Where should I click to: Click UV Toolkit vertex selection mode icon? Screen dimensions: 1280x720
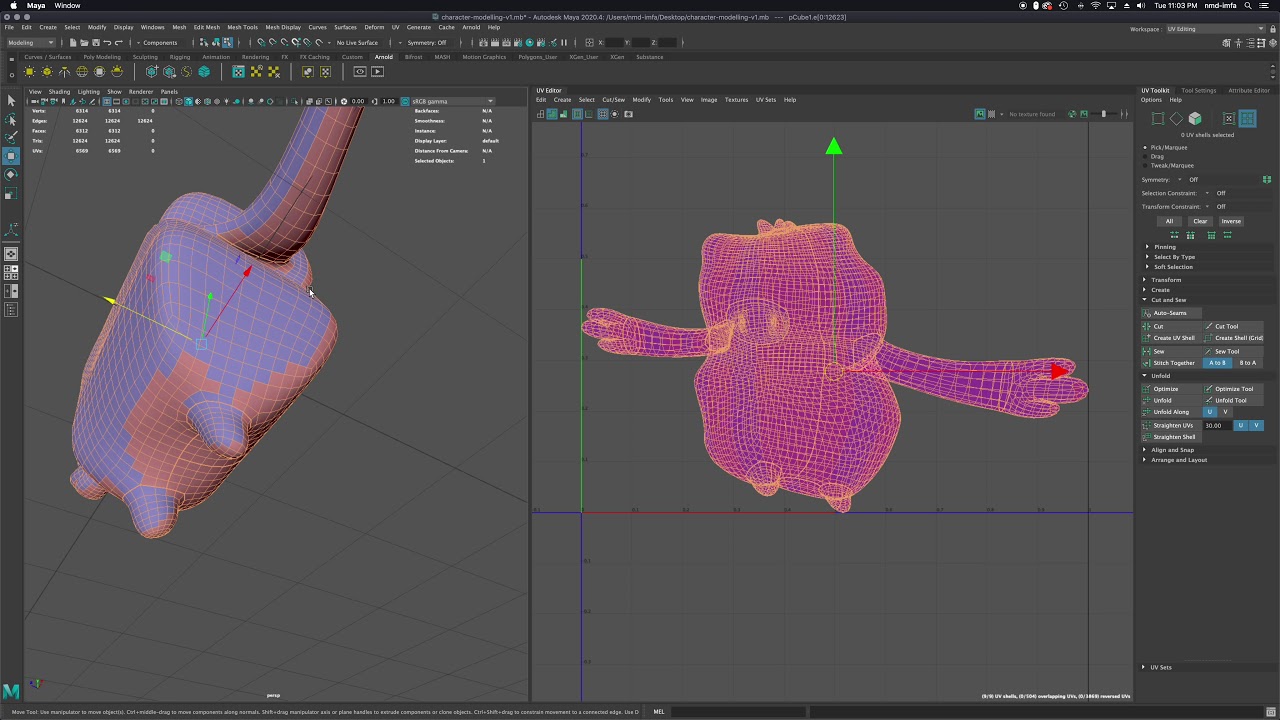coord(1158,119)
